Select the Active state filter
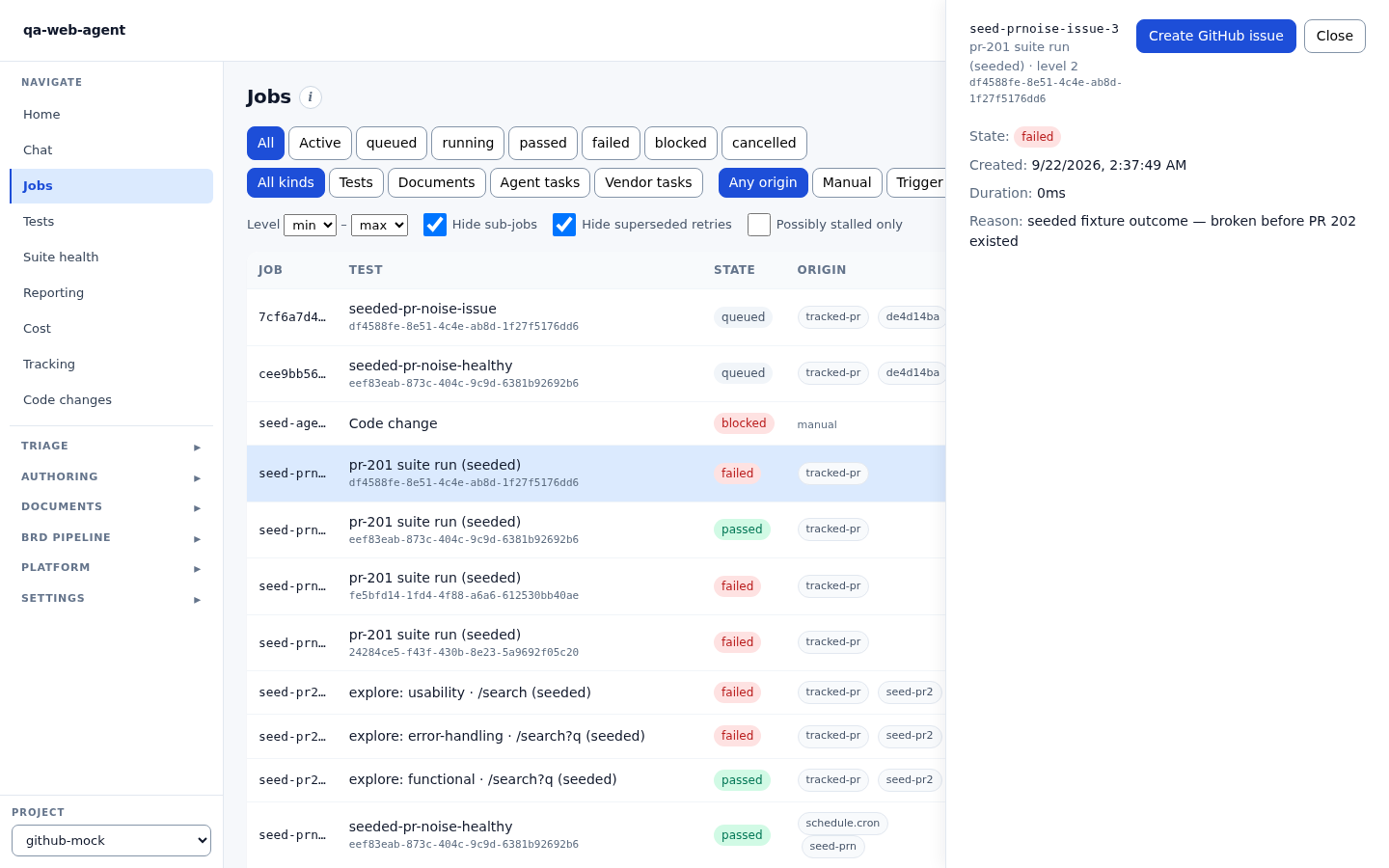Image resolution: width=1389 pixels, height=868 pixels. [320, 143]
